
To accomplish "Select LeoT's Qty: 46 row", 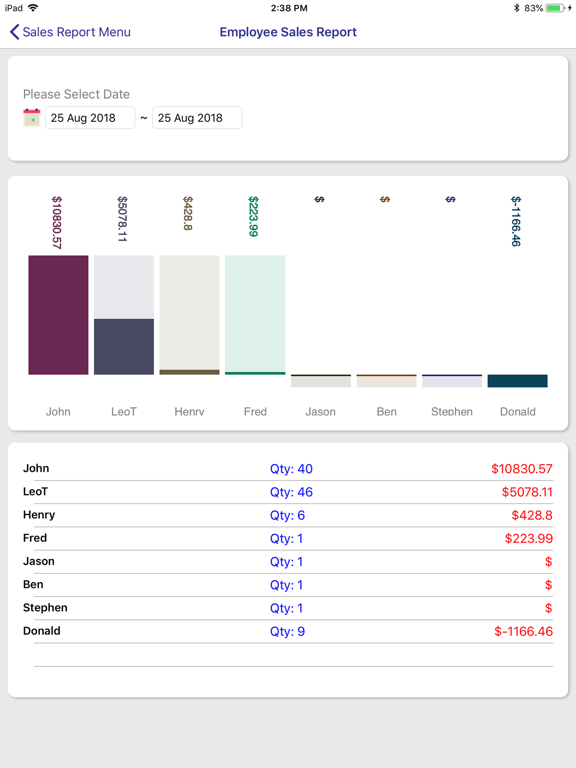I will coord(288,492).
